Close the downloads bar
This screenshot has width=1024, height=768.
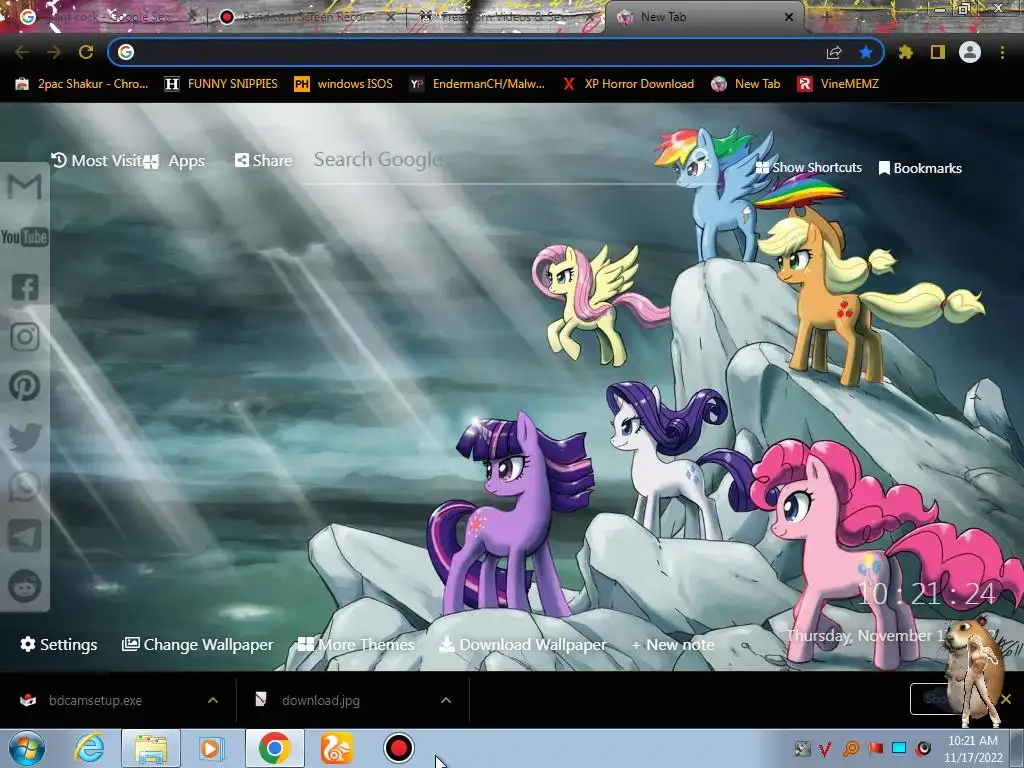click(1006, 699)
